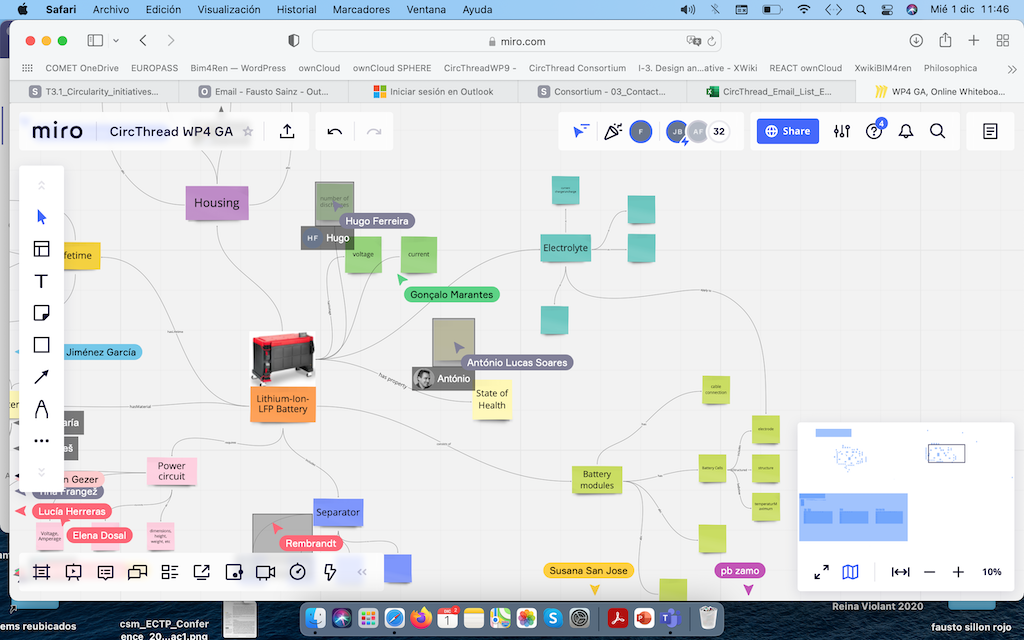
Task: Select the Electrolyte sticky note
Action: point(566,248)
